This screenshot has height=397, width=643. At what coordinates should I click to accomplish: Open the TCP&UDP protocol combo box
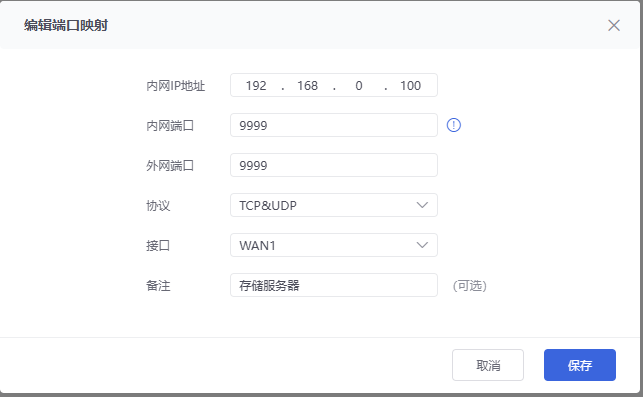click(334, 205)
